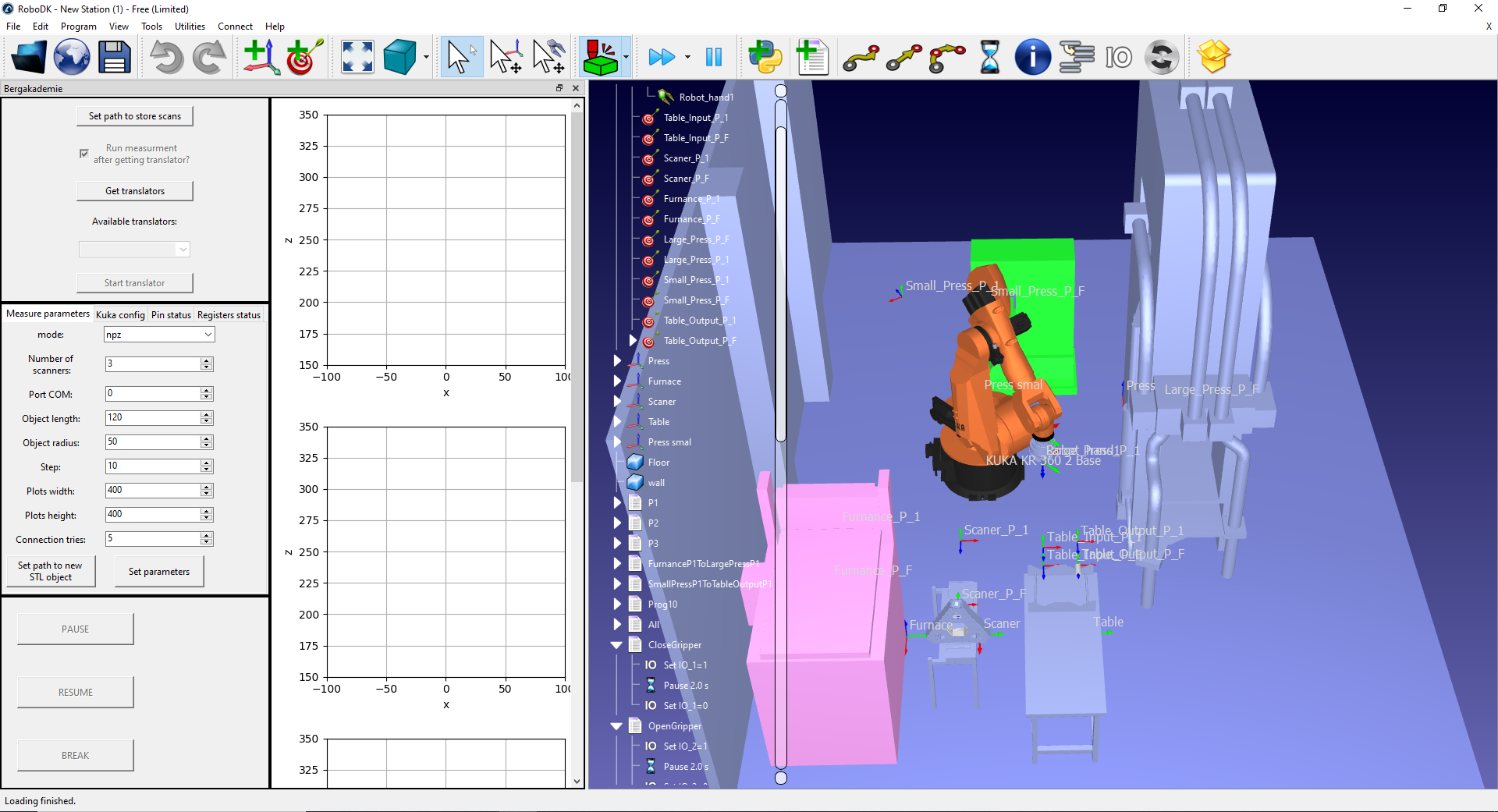Toggle collision checking icon
Image resolution: width=1498 pixels, height=812 pixels.
(x=601, y=57)
